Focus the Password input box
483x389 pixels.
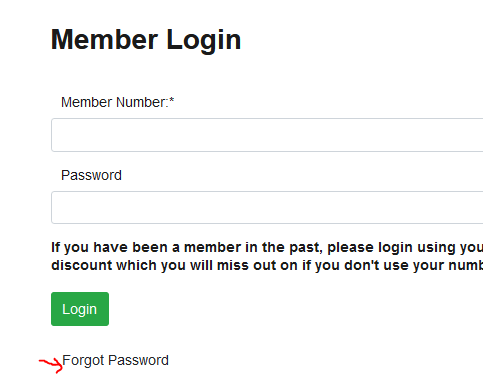coord(267,207)
